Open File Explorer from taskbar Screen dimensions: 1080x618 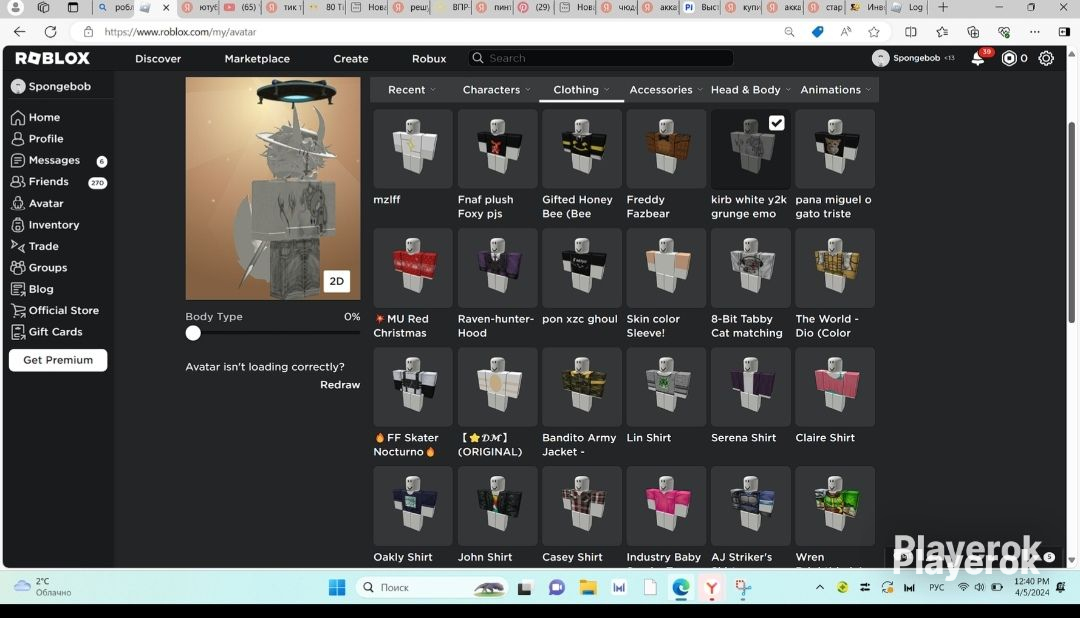click(x=588, y=587)
